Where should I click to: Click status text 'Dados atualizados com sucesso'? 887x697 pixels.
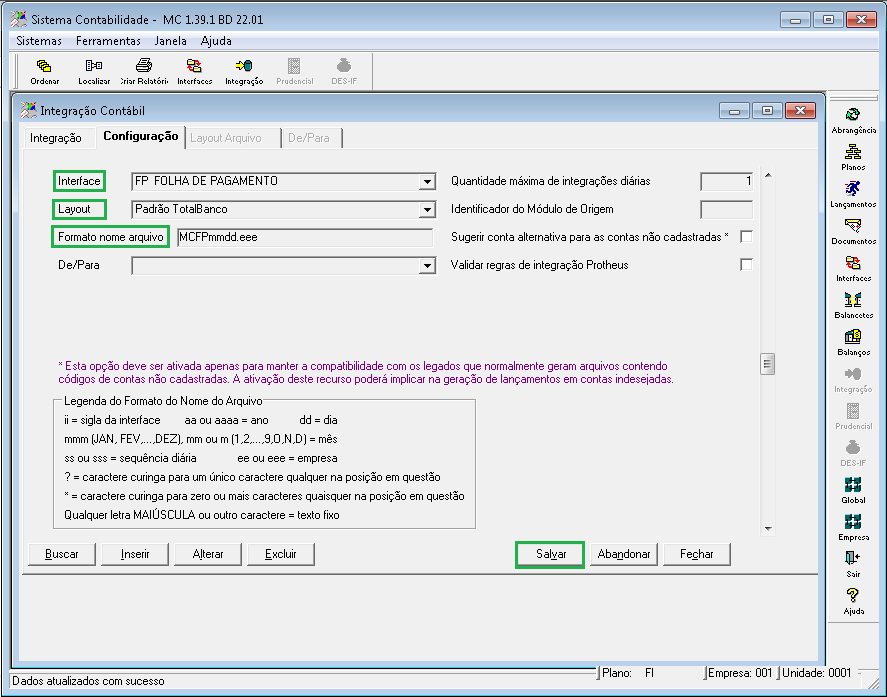point(88,681)
